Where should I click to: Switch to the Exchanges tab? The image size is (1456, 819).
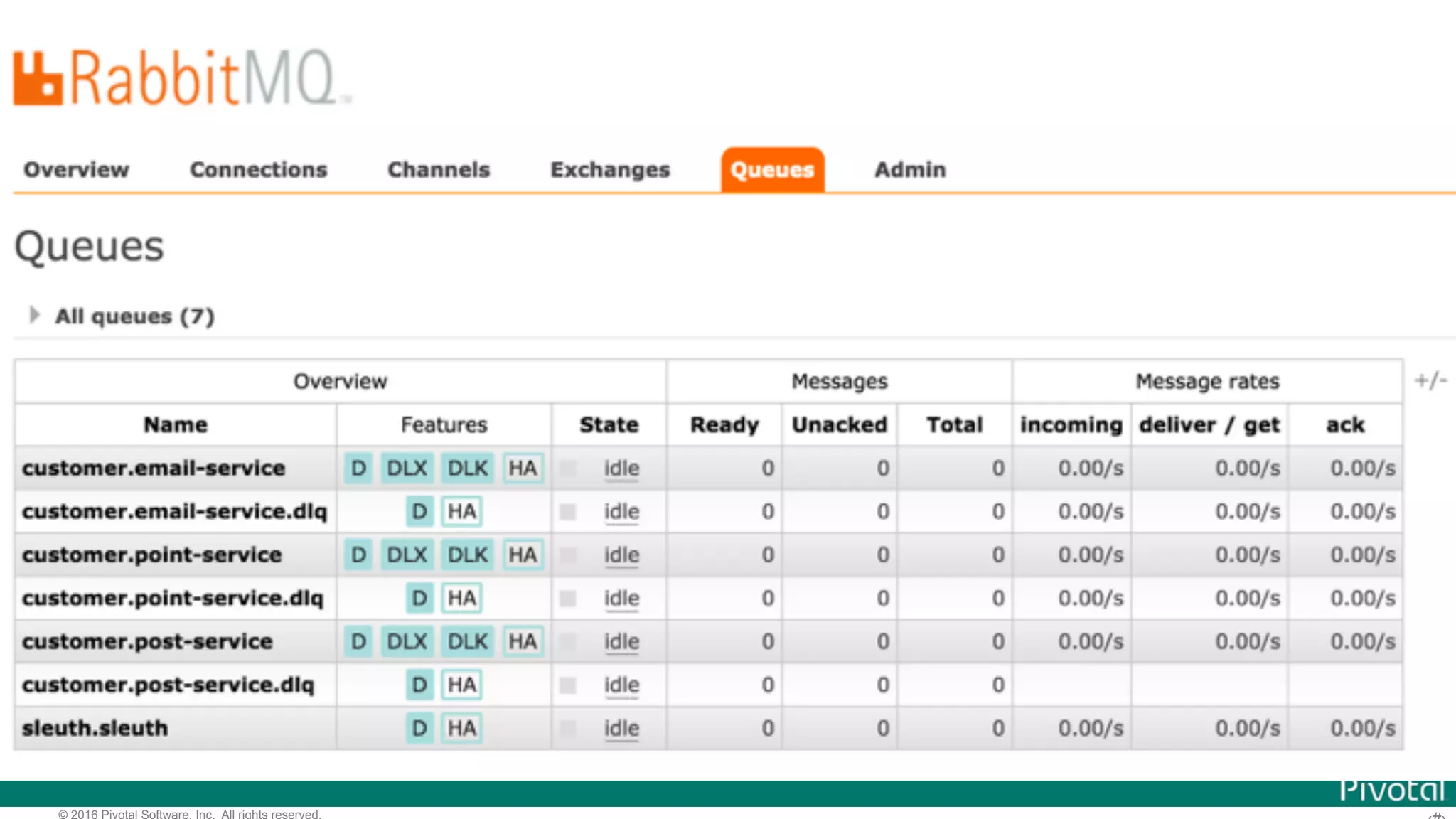pos(610,170)
